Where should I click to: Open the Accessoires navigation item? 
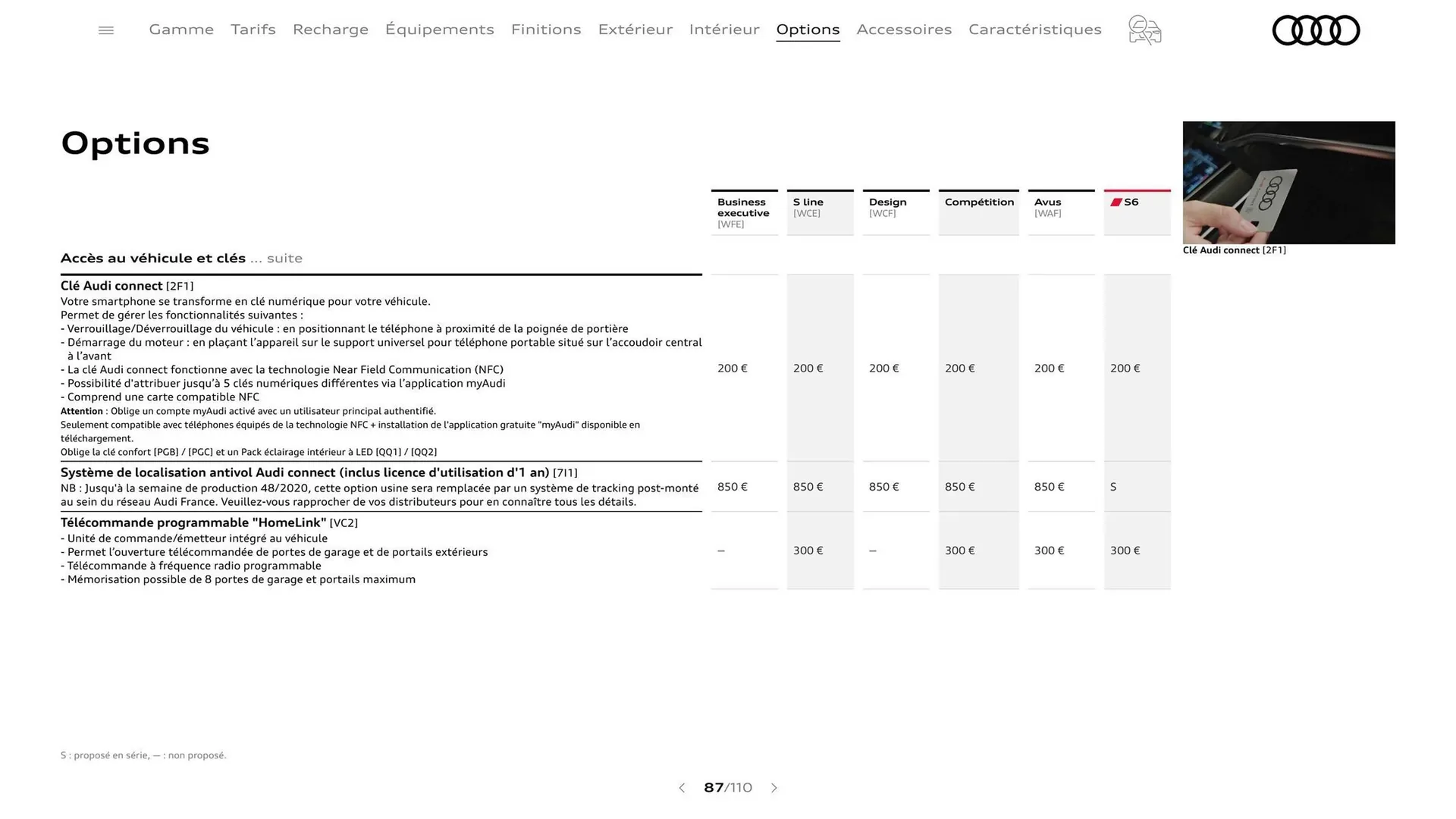(904, 30)
